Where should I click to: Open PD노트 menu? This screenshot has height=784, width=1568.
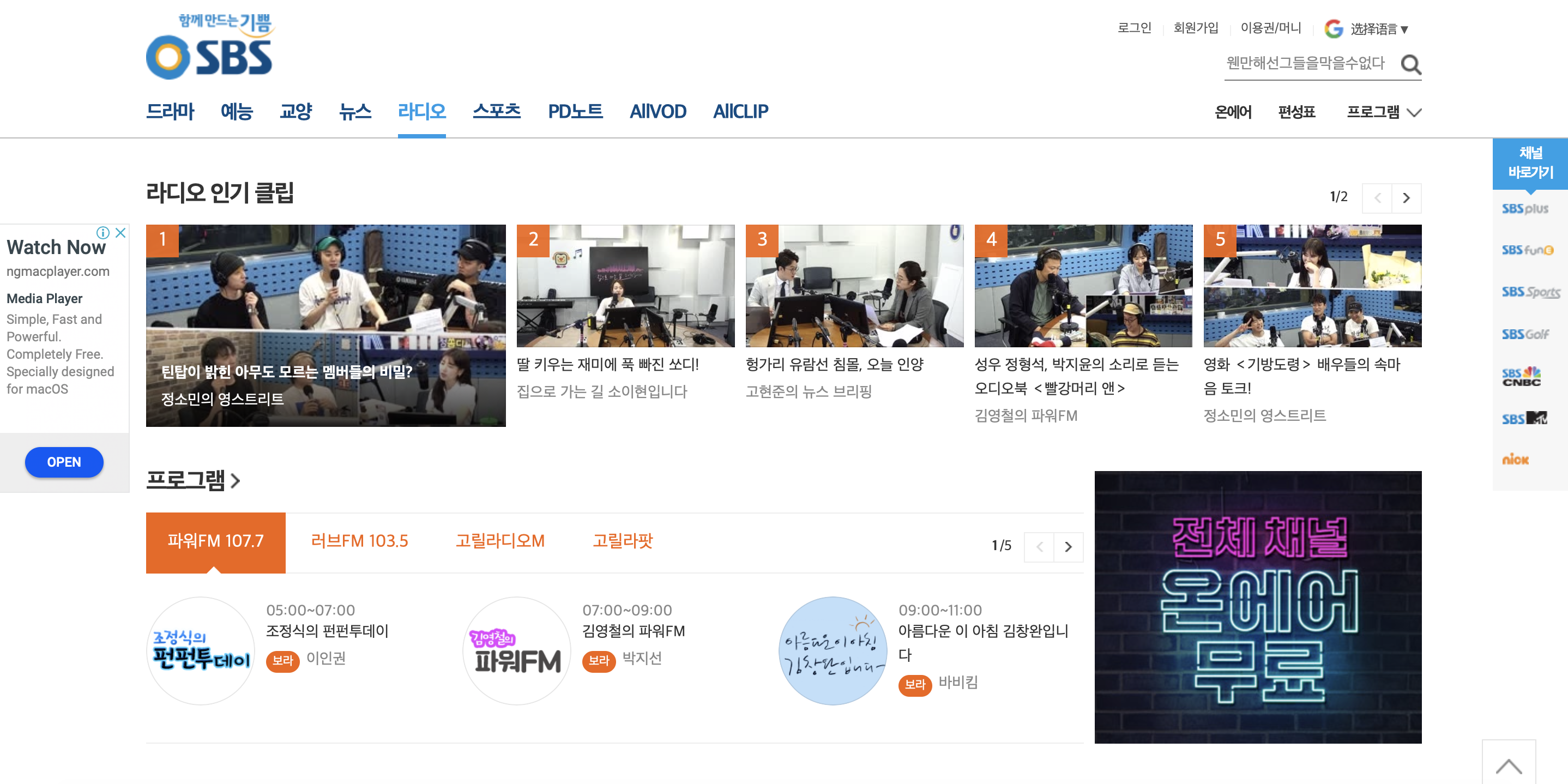coord(575,111)
